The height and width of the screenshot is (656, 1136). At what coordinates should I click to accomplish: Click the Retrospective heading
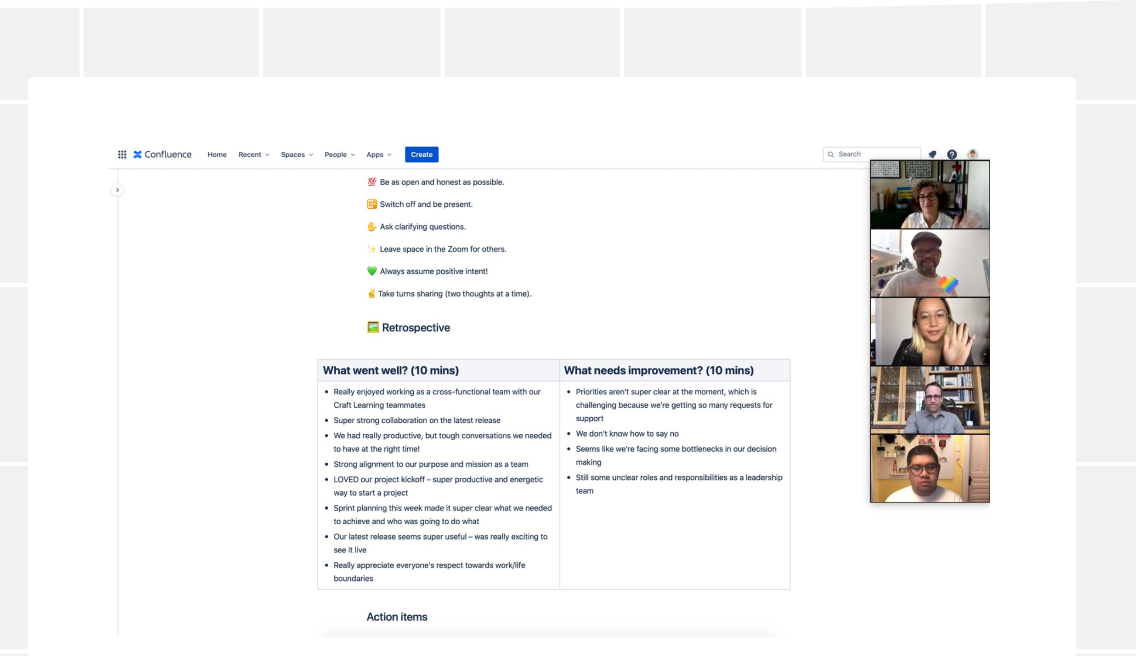416,328
